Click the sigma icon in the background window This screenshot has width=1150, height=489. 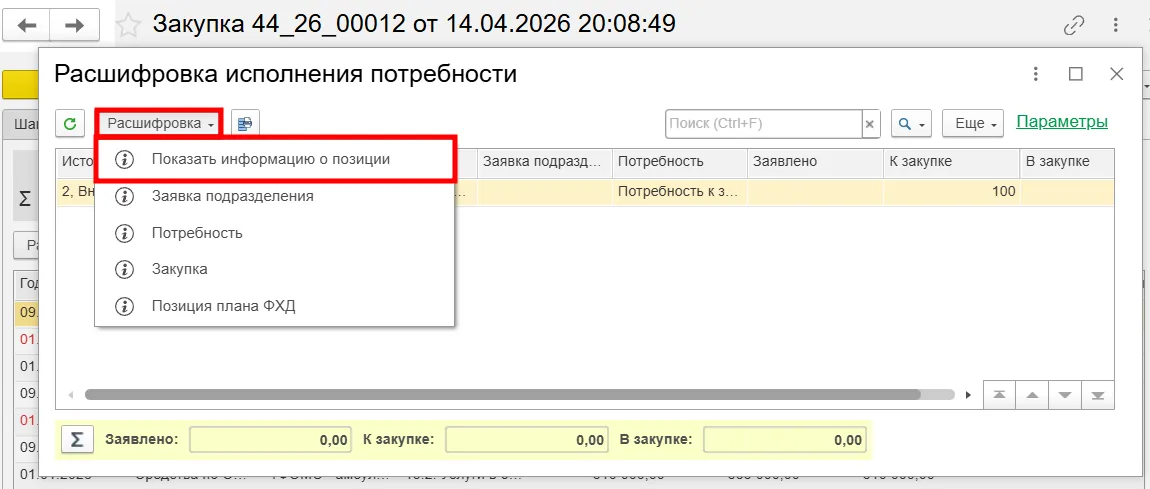[24, 199]
